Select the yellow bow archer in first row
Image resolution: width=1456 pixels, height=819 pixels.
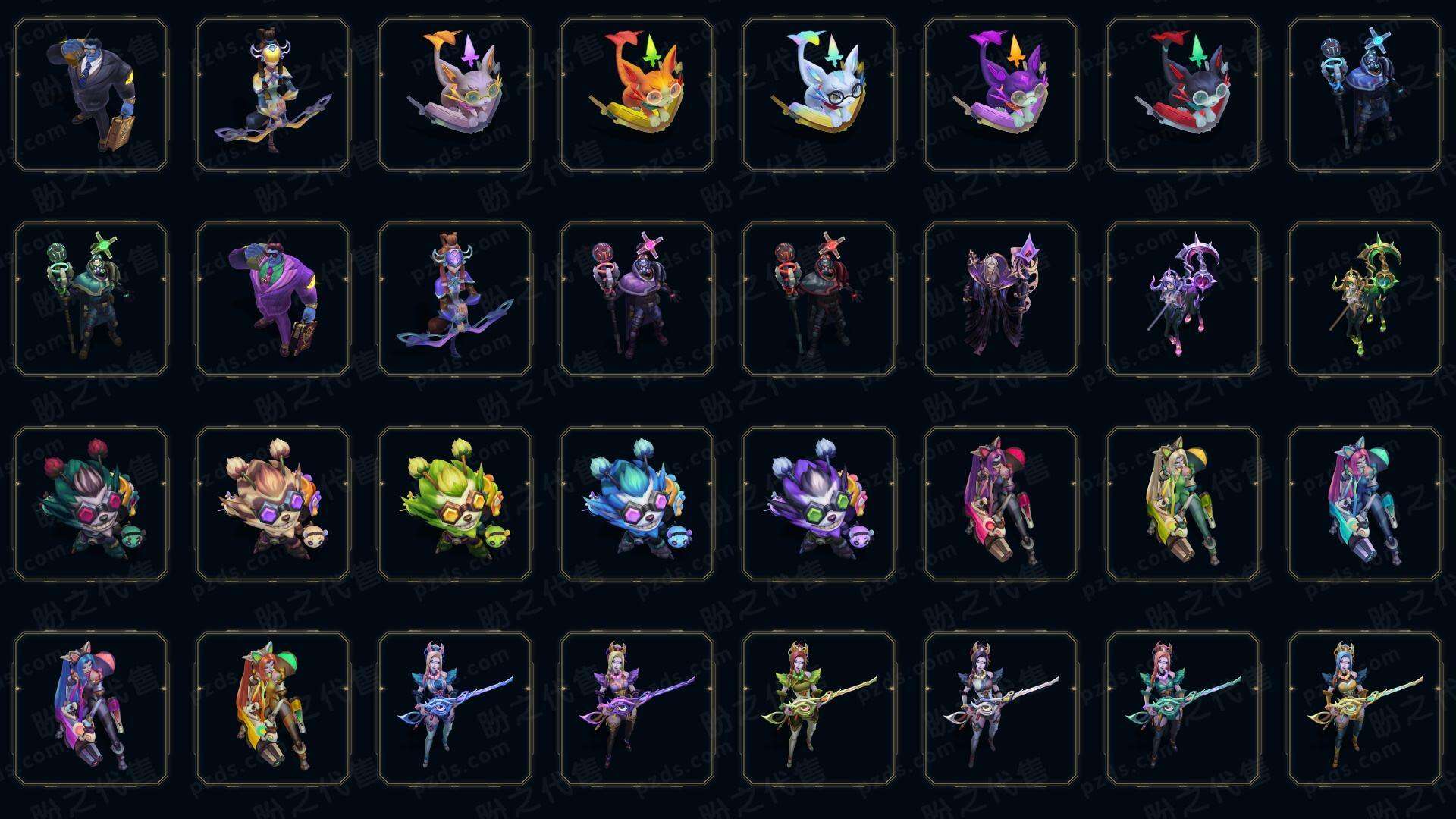(273, 95)
